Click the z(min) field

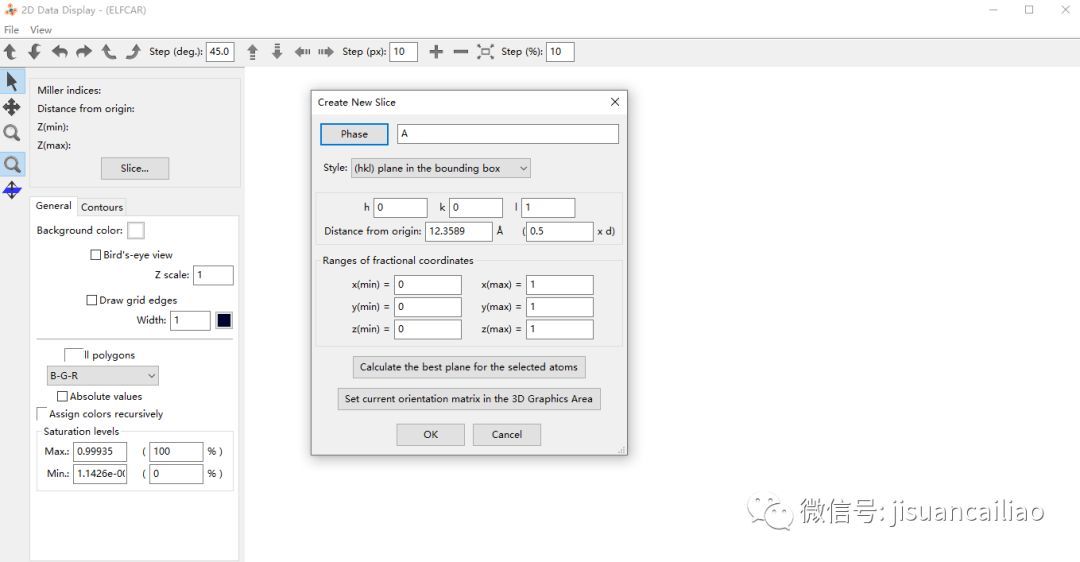tap(428, 329)
